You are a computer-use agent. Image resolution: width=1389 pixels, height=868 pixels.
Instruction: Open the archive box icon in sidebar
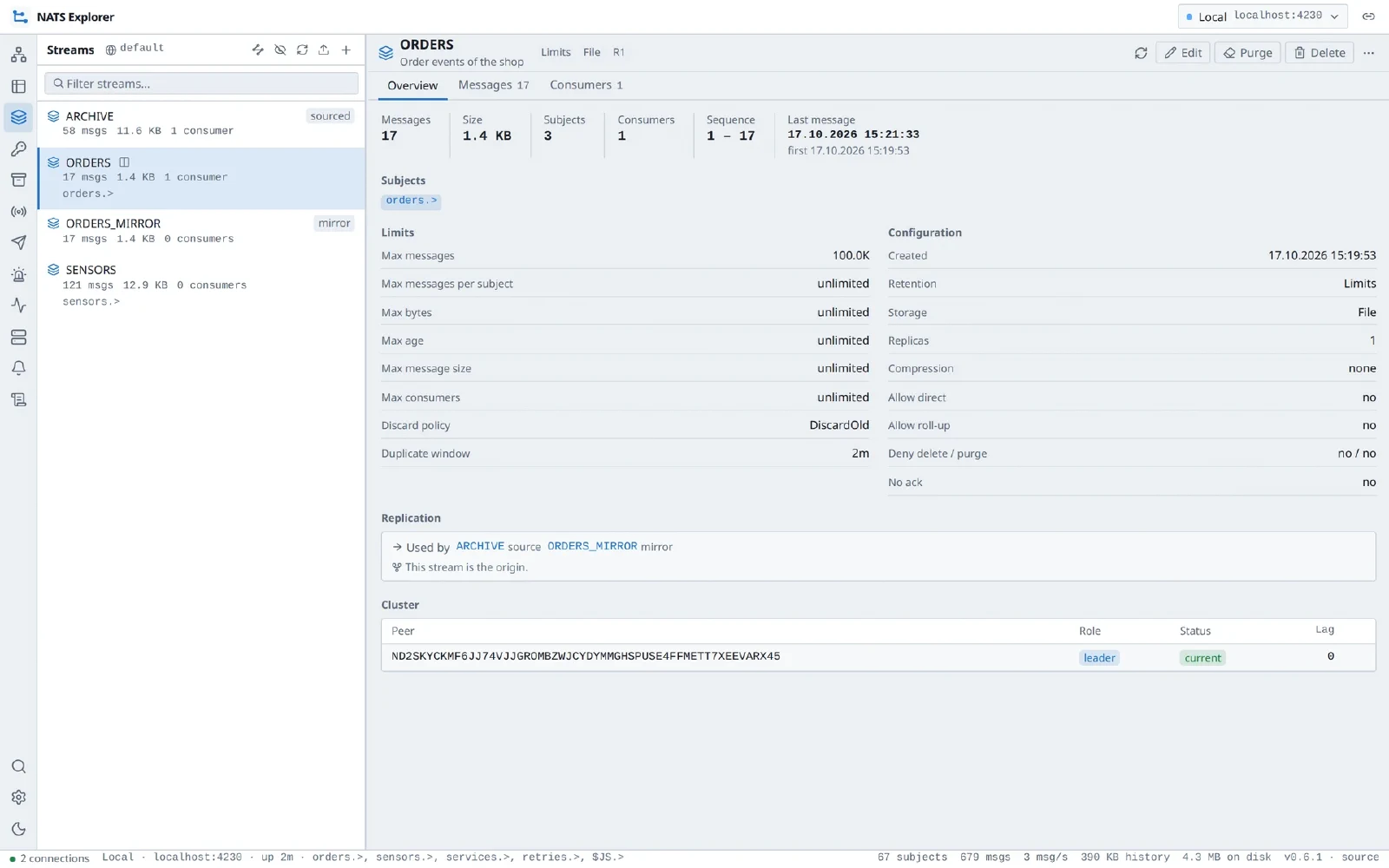[x=18, y=181]
